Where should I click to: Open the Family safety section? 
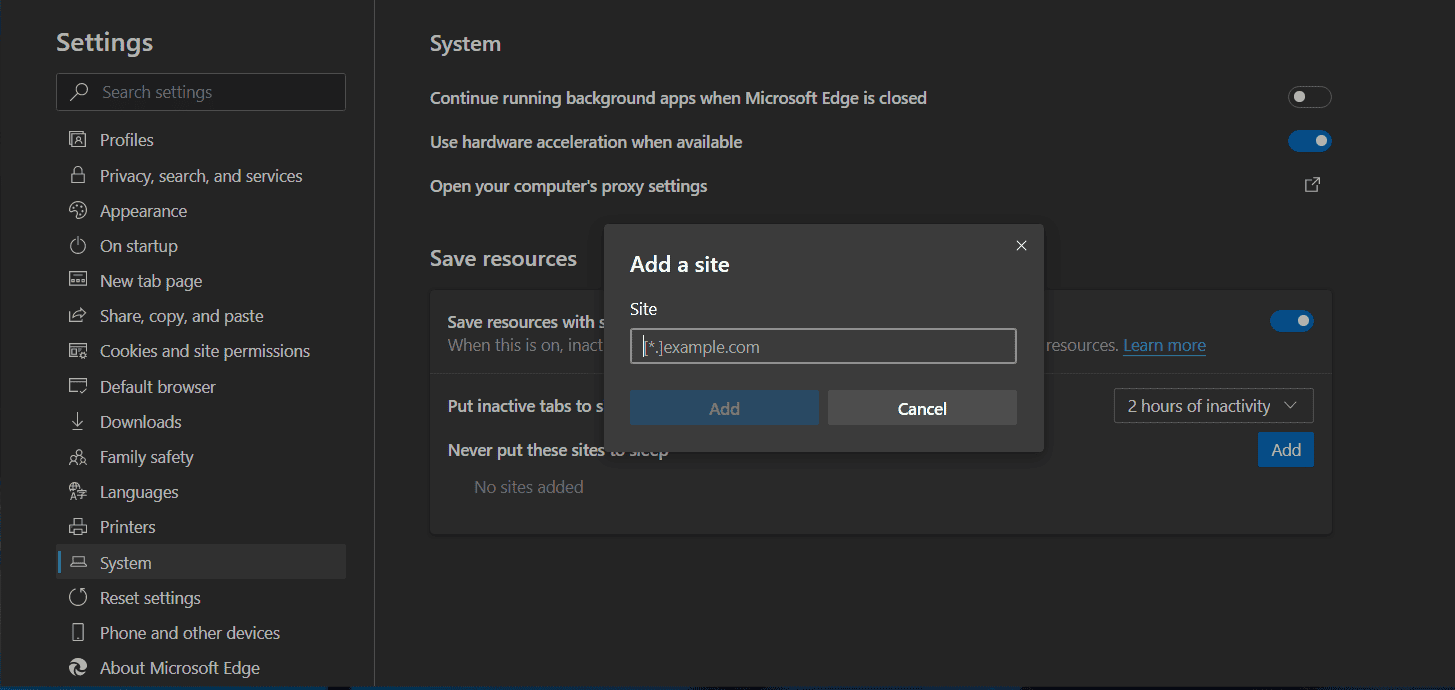201,456
